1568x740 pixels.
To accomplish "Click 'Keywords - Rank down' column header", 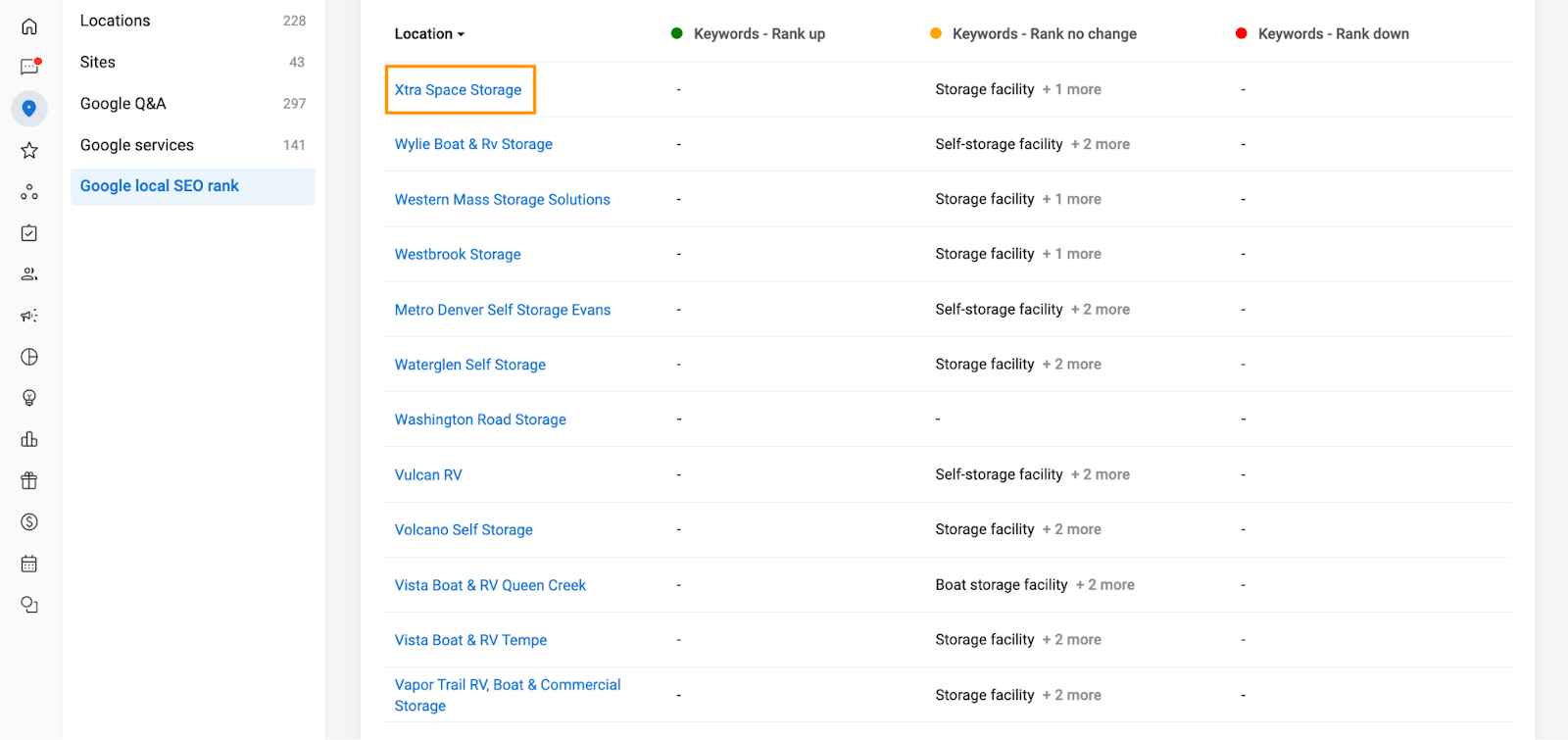I will click(x=1333, y=33).
